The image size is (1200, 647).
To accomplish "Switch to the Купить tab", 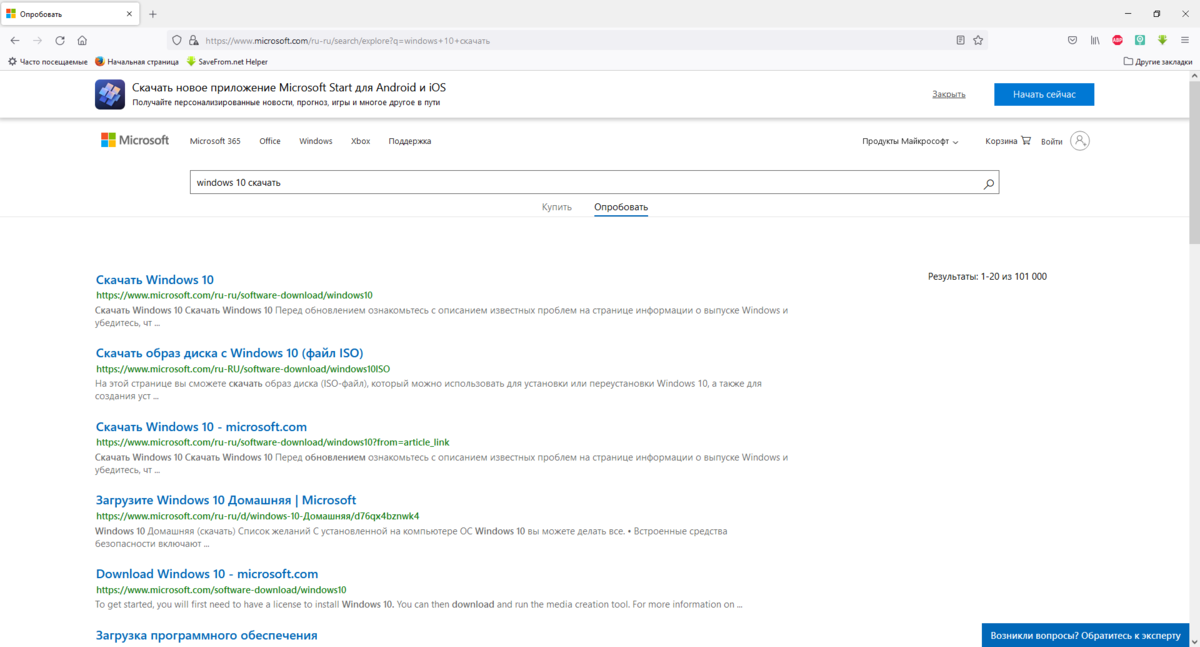I will [557, 208].
